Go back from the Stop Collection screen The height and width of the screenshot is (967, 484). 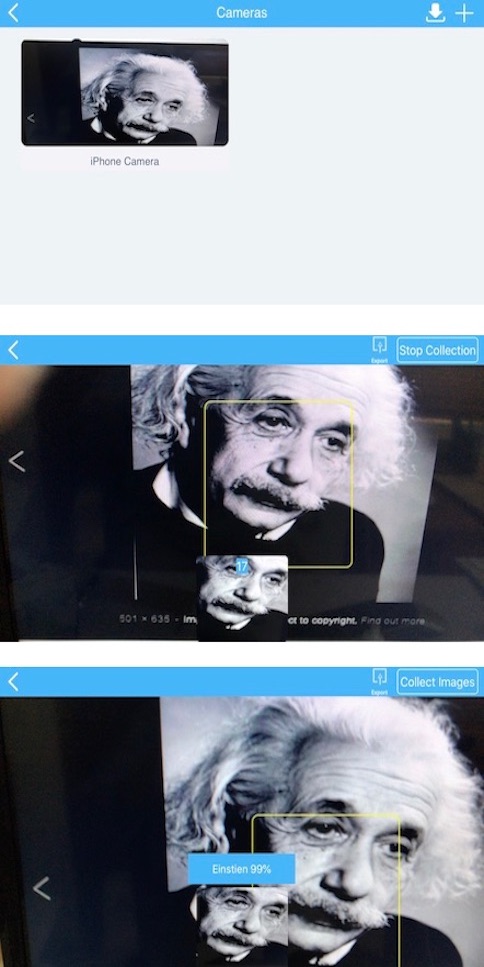(x=13, y=350)
